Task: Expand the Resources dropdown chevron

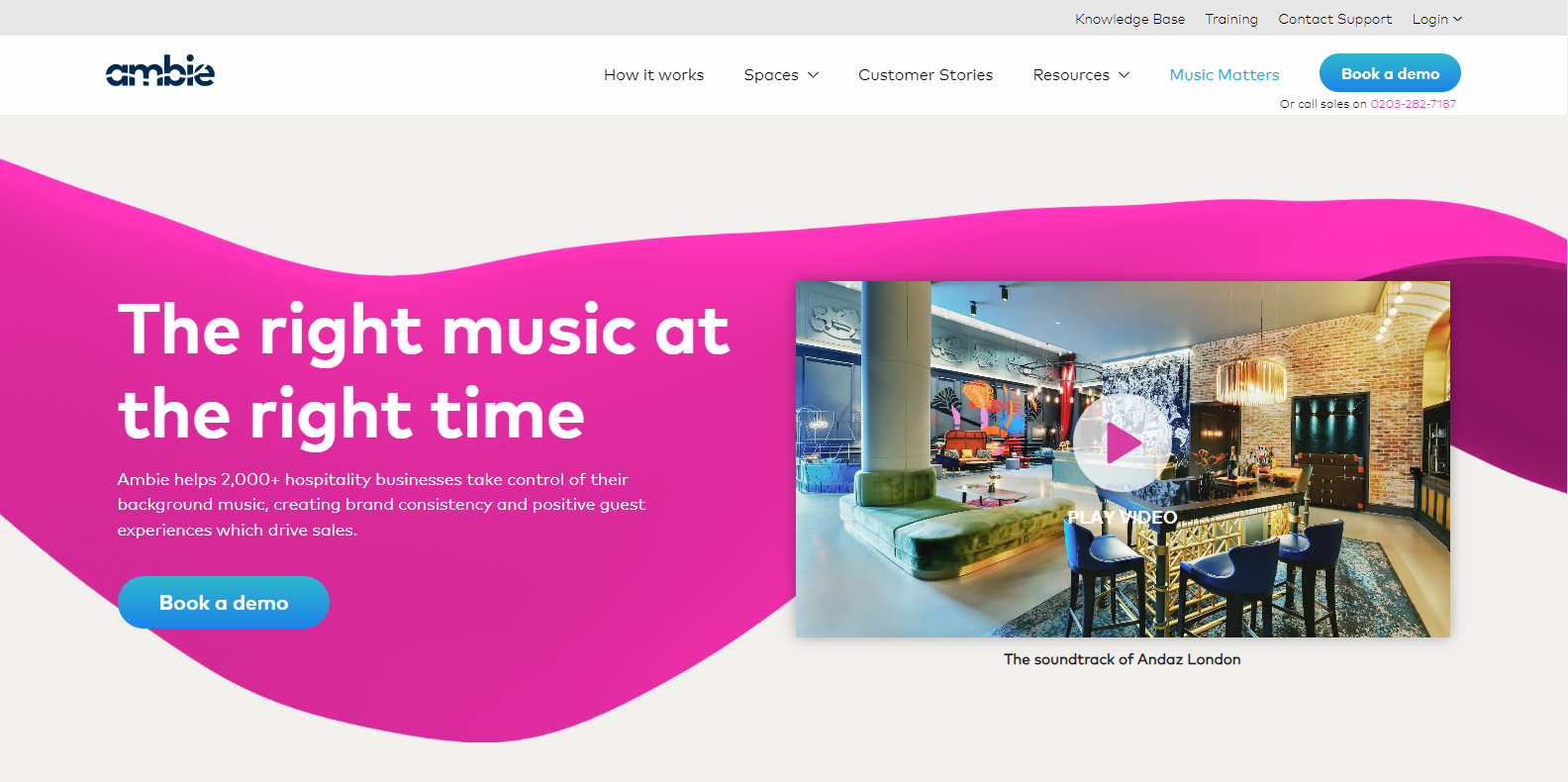Action: pyautogui.click(x=1124, y=75)
